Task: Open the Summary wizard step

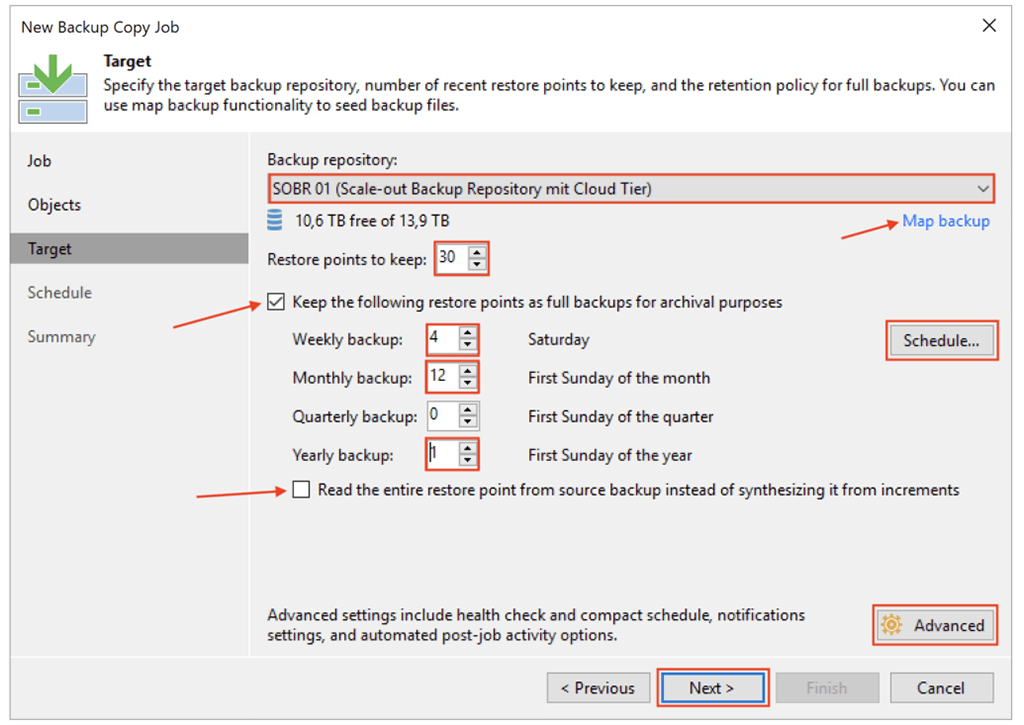Action: click(61, 337)
